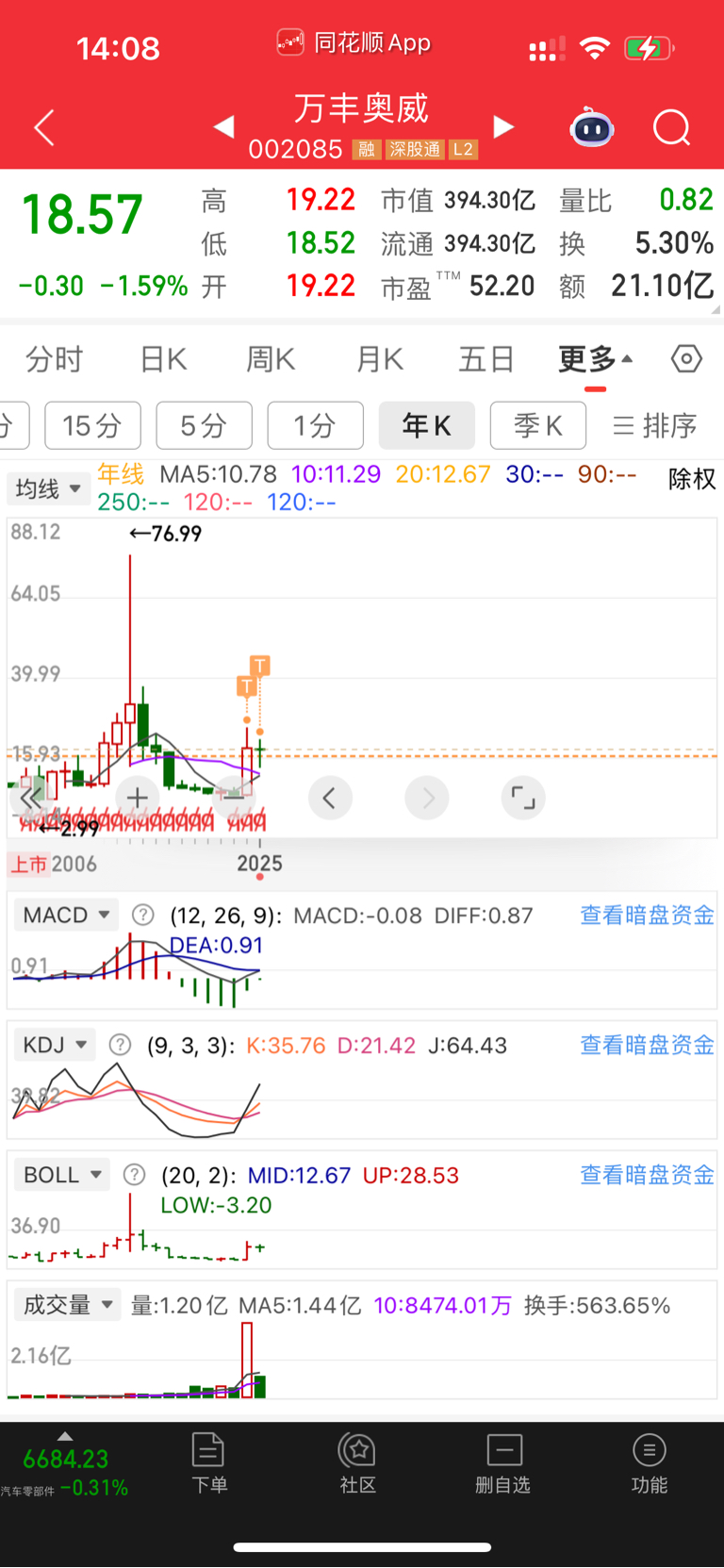Switch to the 周K tab
This screenshot has height=1568, width=724.
pyautogui.click(x=271, y=359)
